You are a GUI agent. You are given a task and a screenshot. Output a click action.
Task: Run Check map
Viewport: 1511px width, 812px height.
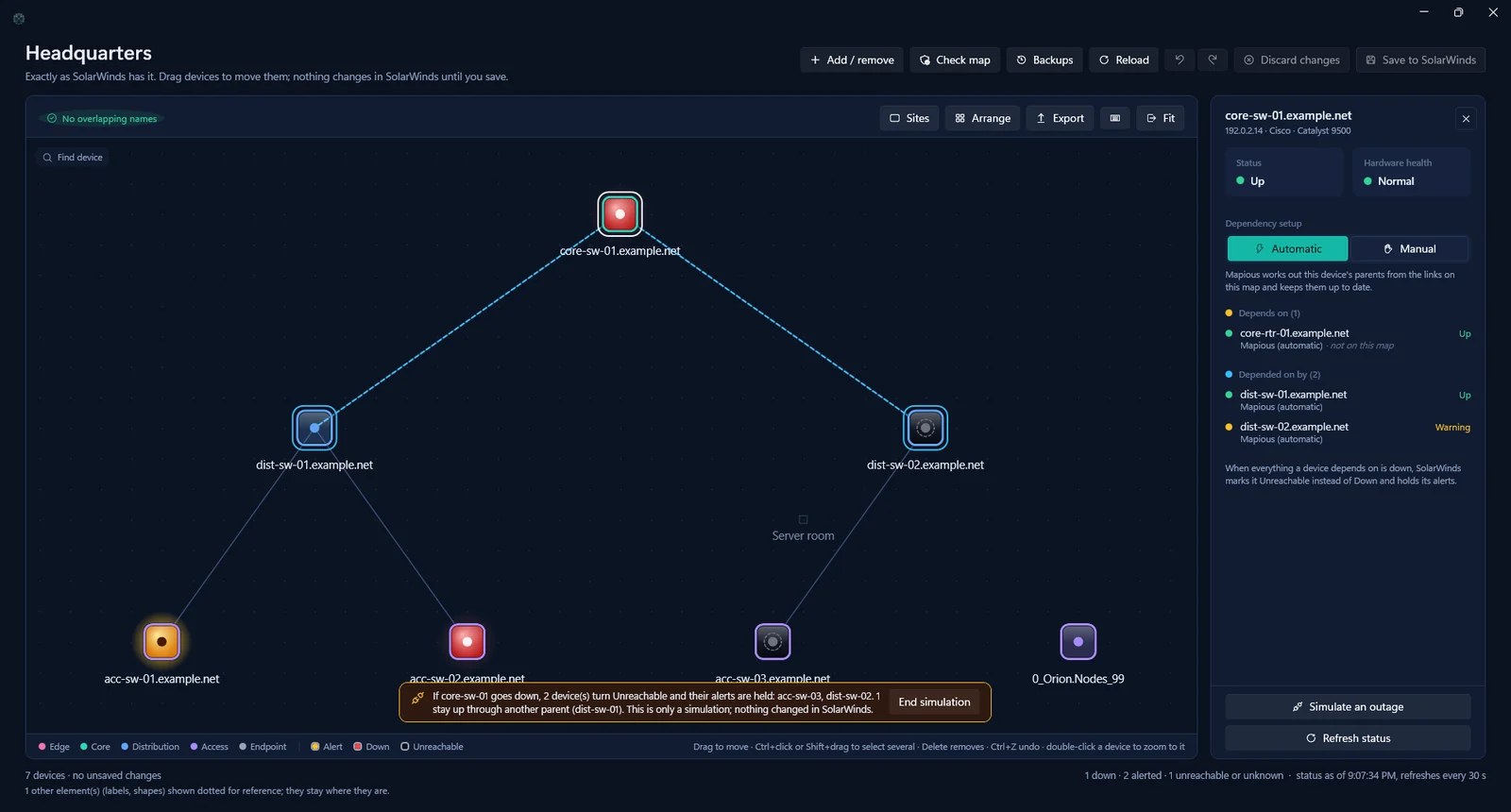955,59
